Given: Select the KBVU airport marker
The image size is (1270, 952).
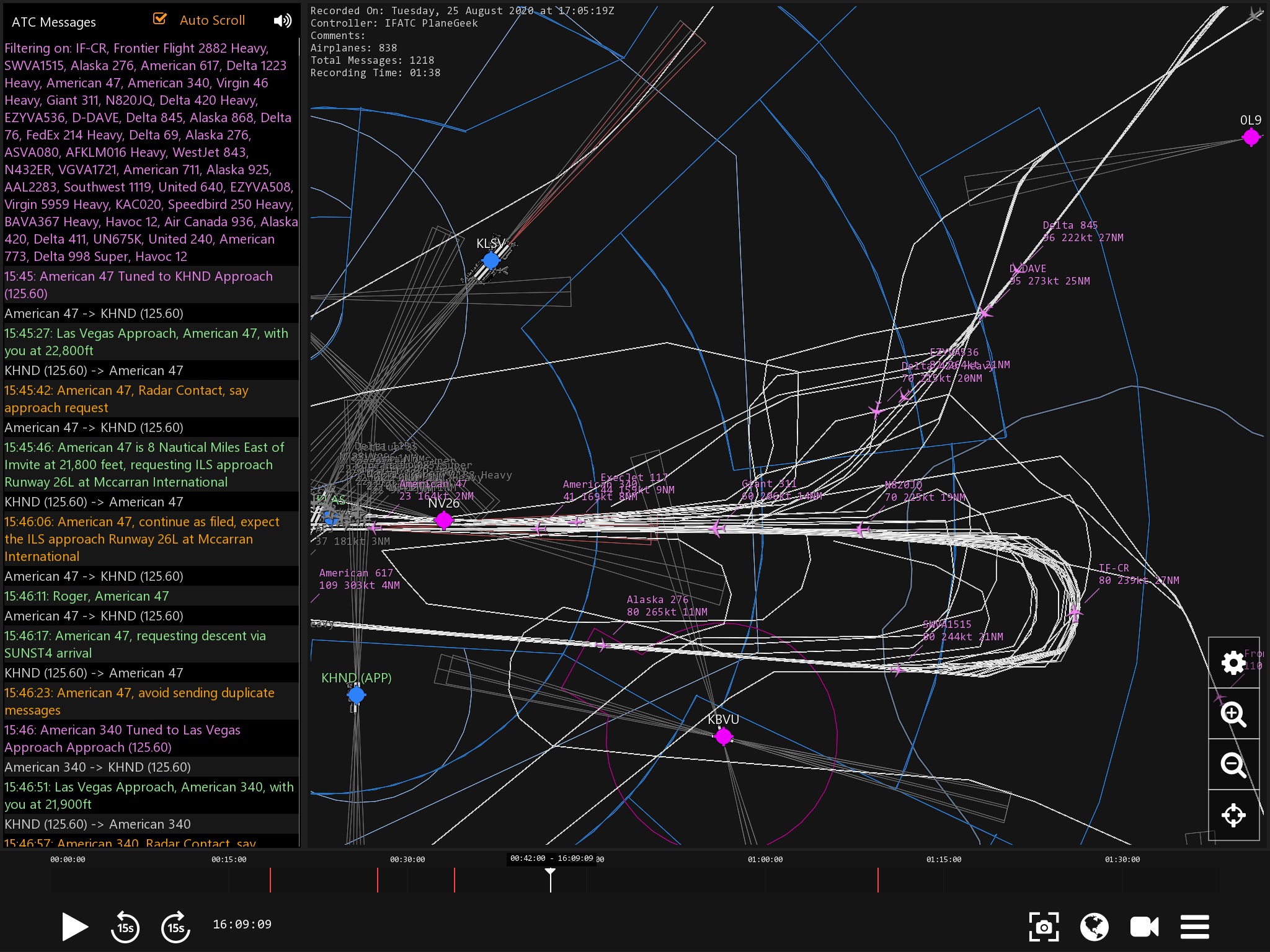Looking at the screenshot, I should [723, 736].
